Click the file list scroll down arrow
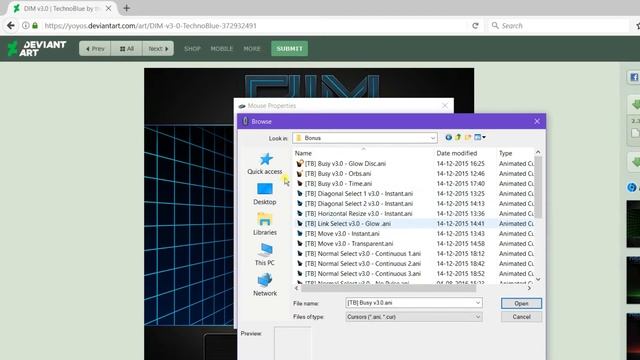Viewport: 640px width, 360px height. coord(538,280)
